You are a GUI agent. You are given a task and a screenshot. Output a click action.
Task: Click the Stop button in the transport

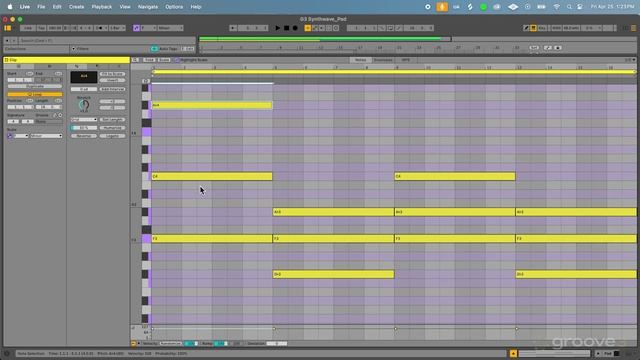point(287,28)
